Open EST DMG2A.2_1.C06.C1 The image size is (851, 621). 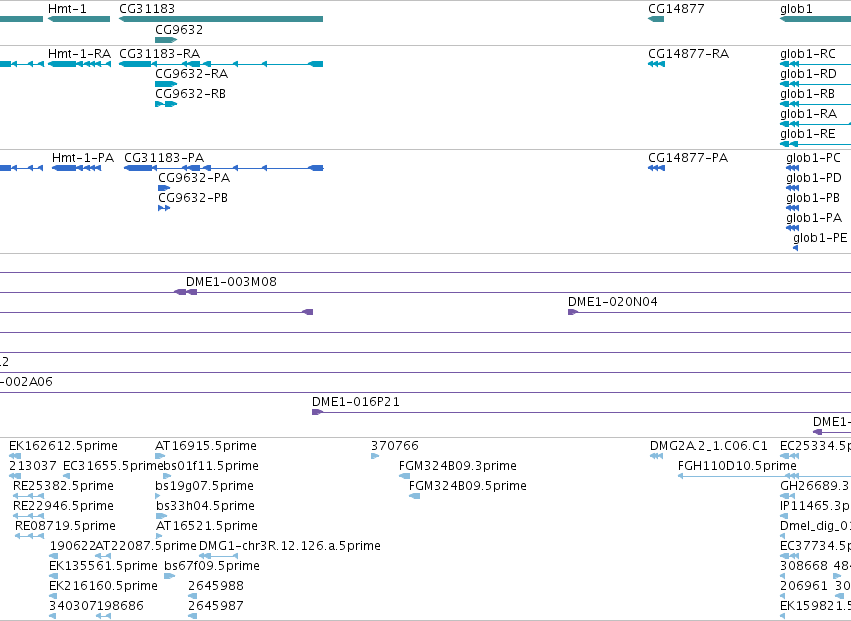(x=709, y=446)
